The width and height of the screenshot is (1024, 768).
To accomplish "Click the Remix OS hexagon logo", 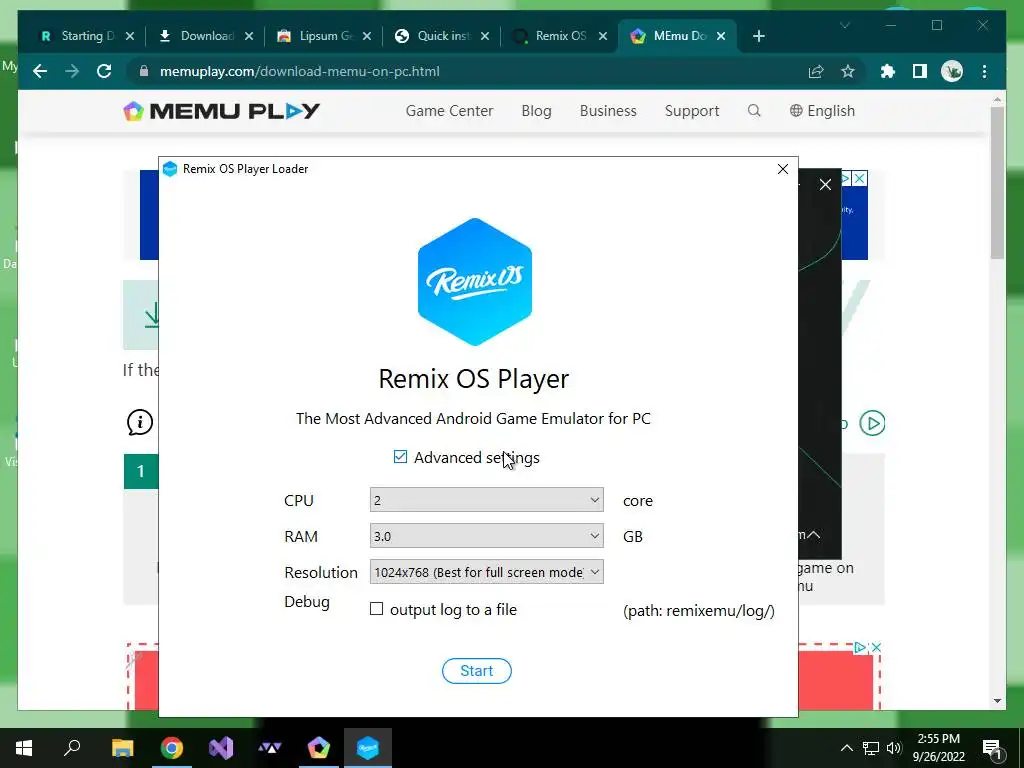I will click(x=475, y=281).
